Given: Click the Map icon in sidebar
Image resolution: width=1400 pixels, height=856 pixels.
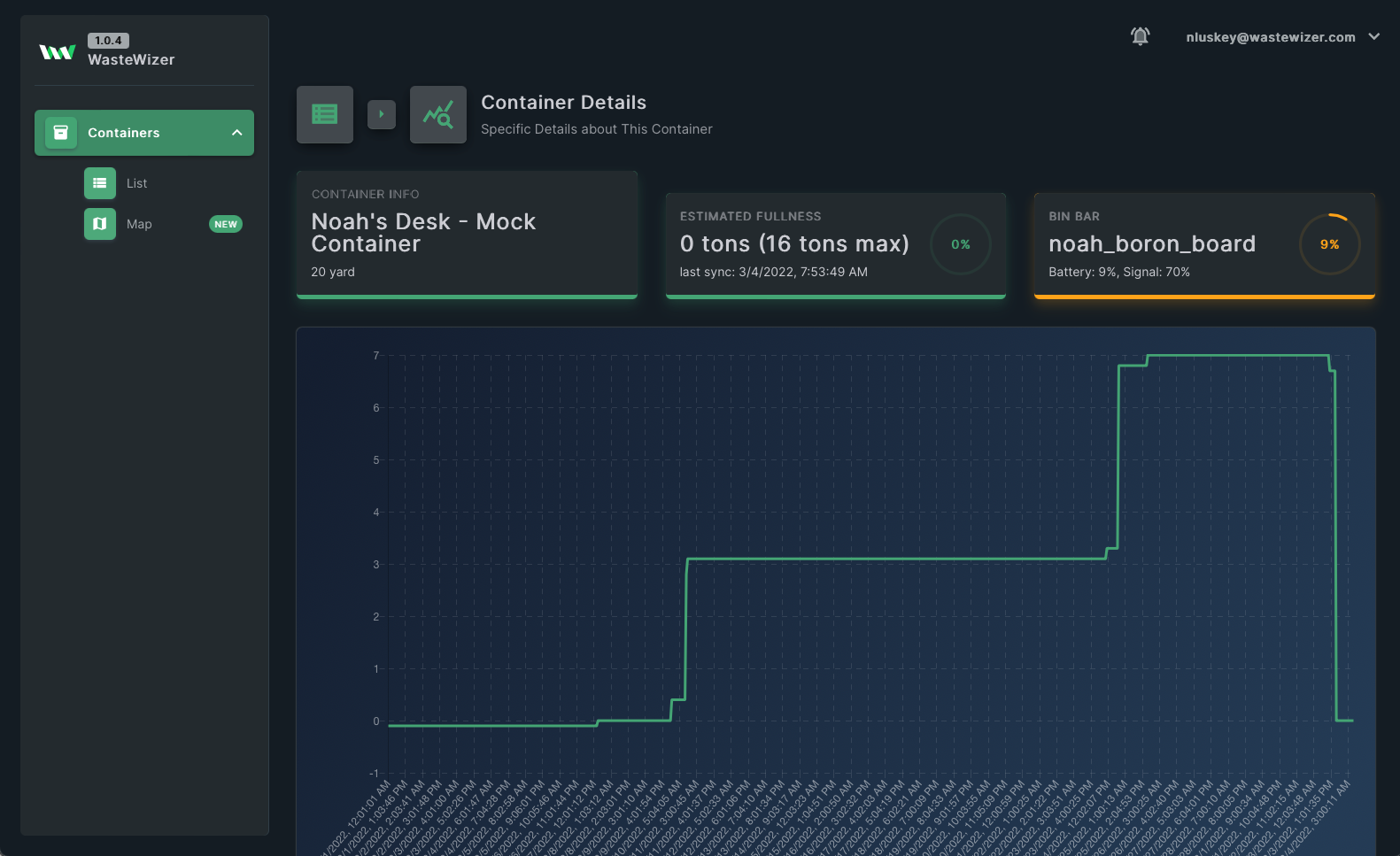Looking at the screenshot, I should click(100, 224).
